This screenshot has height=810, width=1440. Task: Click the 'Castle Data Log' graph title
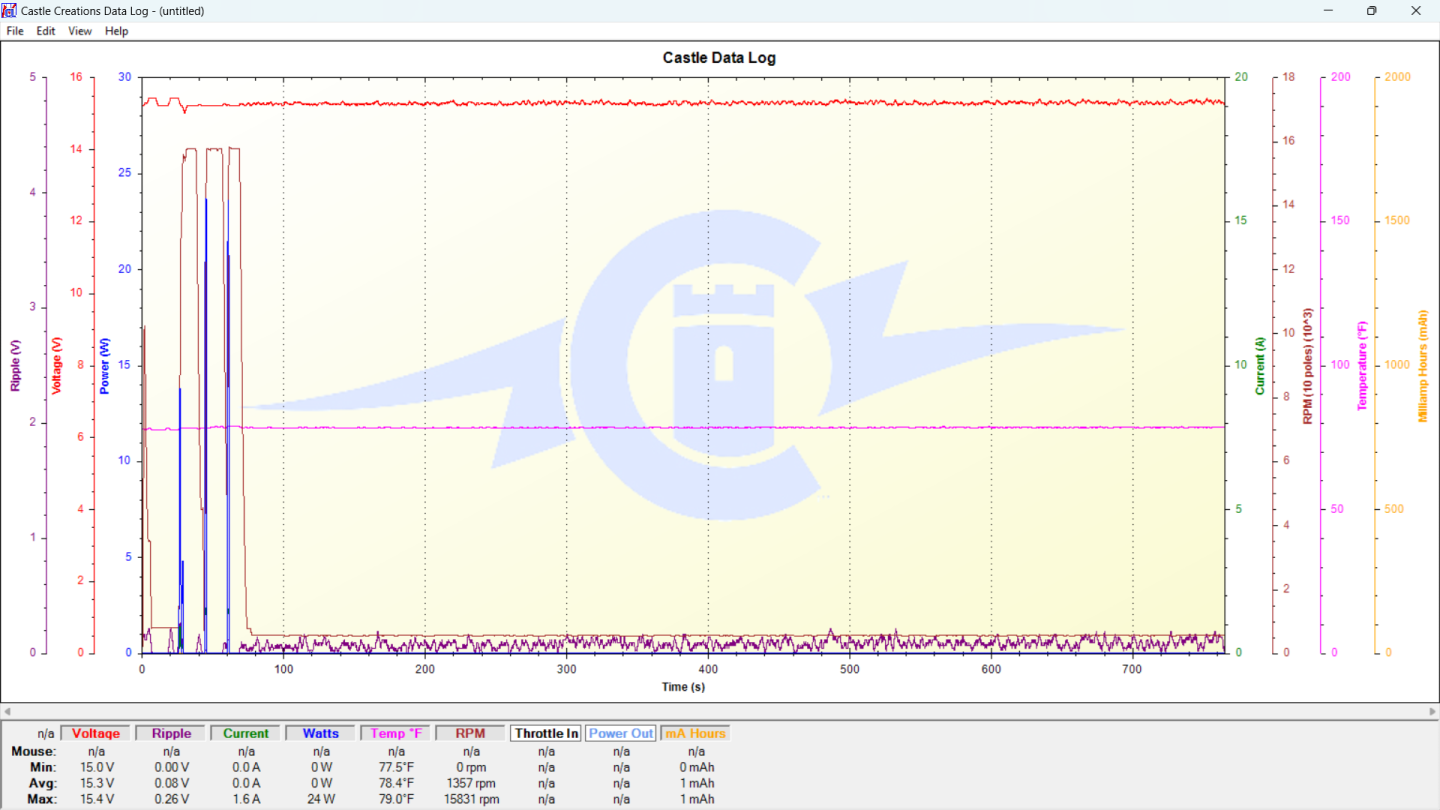(x=719, y=58)
